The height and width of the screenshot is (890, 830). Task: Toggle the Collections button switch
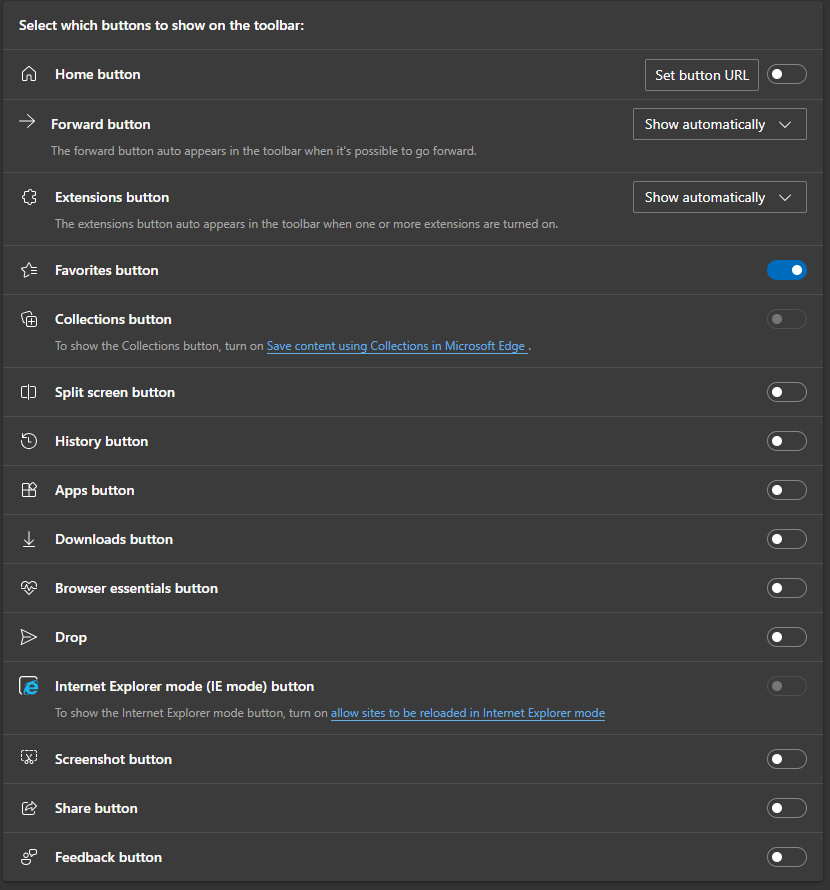point(786,319)
